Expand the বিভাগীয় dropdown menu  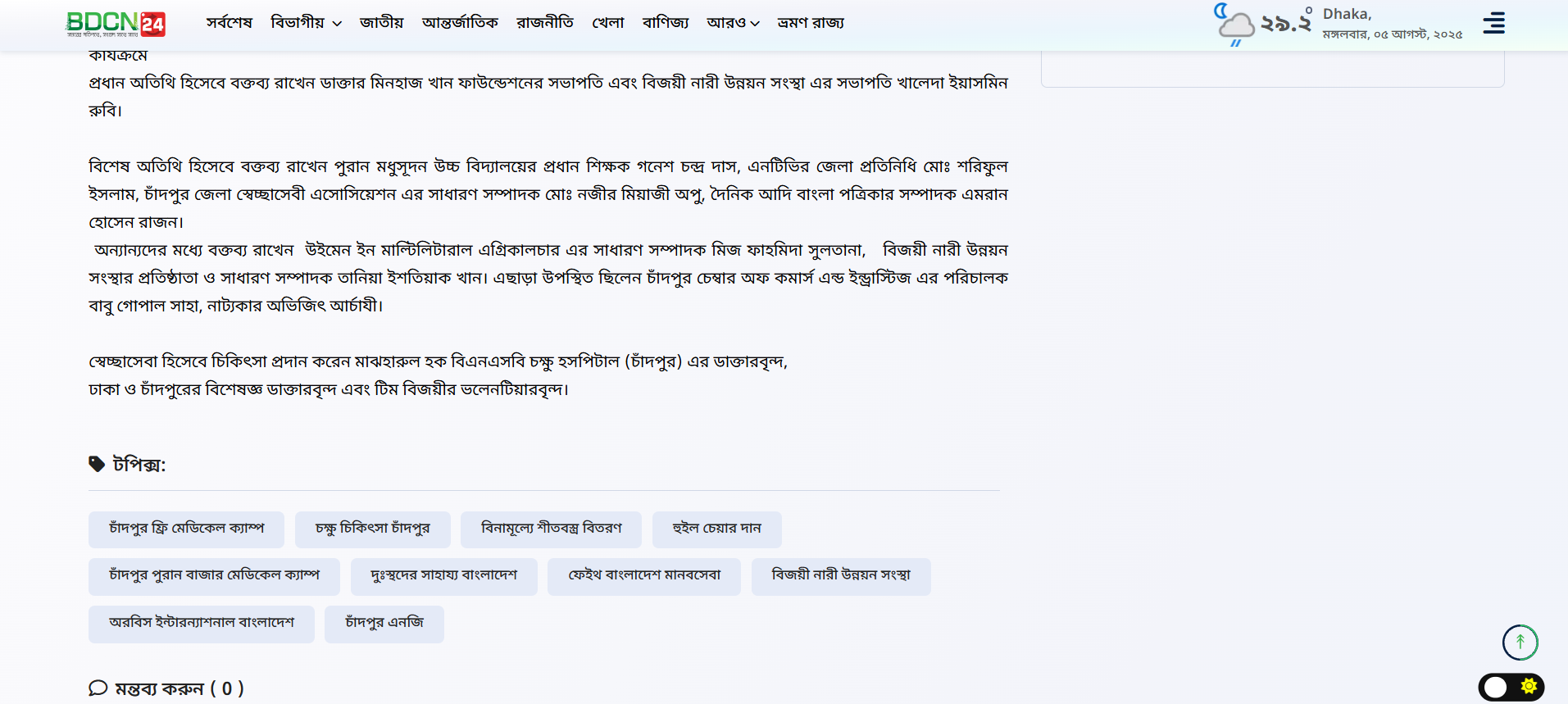coord(306,23)
